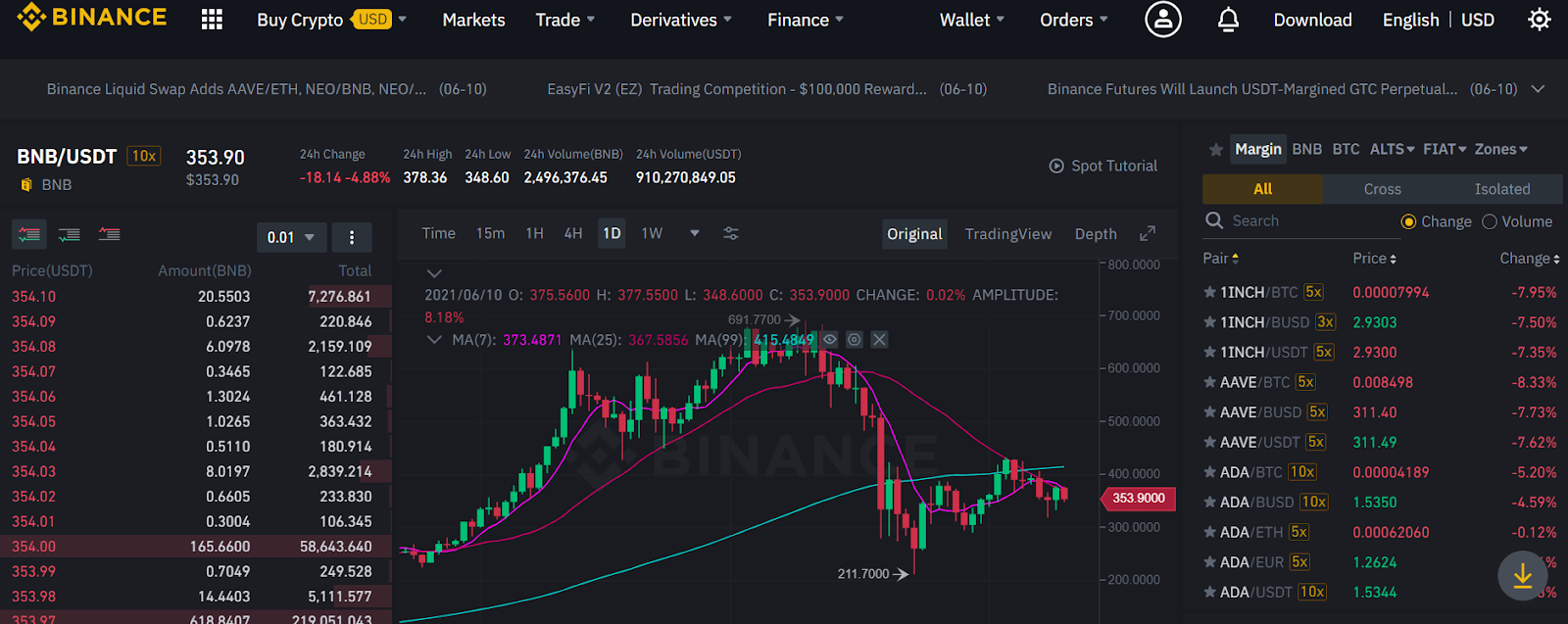This screenshot has height=624, width=1568.
Task: Select the 15m chart interval
Action: [490, 233]
